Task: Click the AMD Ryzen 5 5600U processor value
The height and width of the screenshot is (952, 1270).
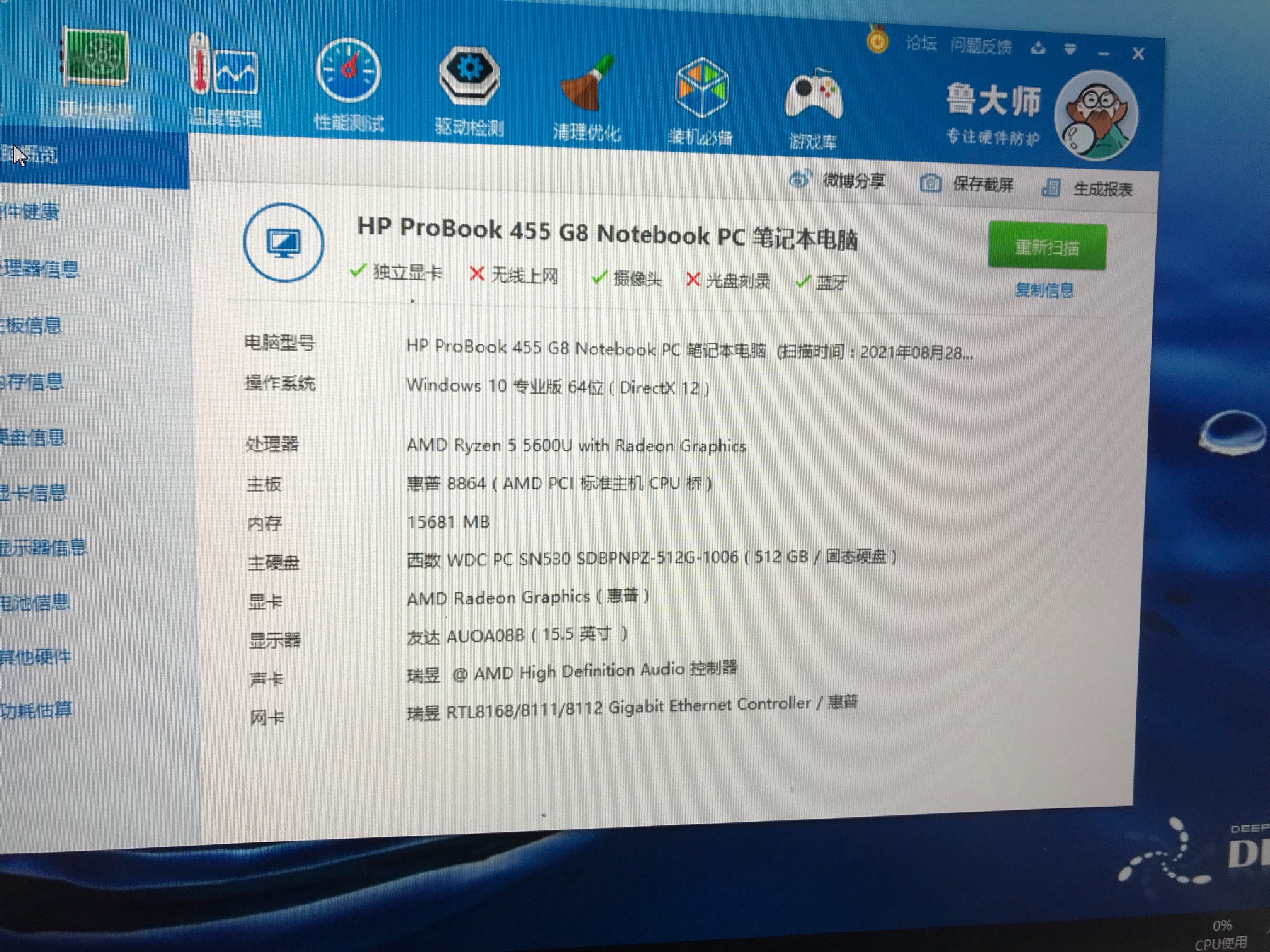Action: pos(576,445)
